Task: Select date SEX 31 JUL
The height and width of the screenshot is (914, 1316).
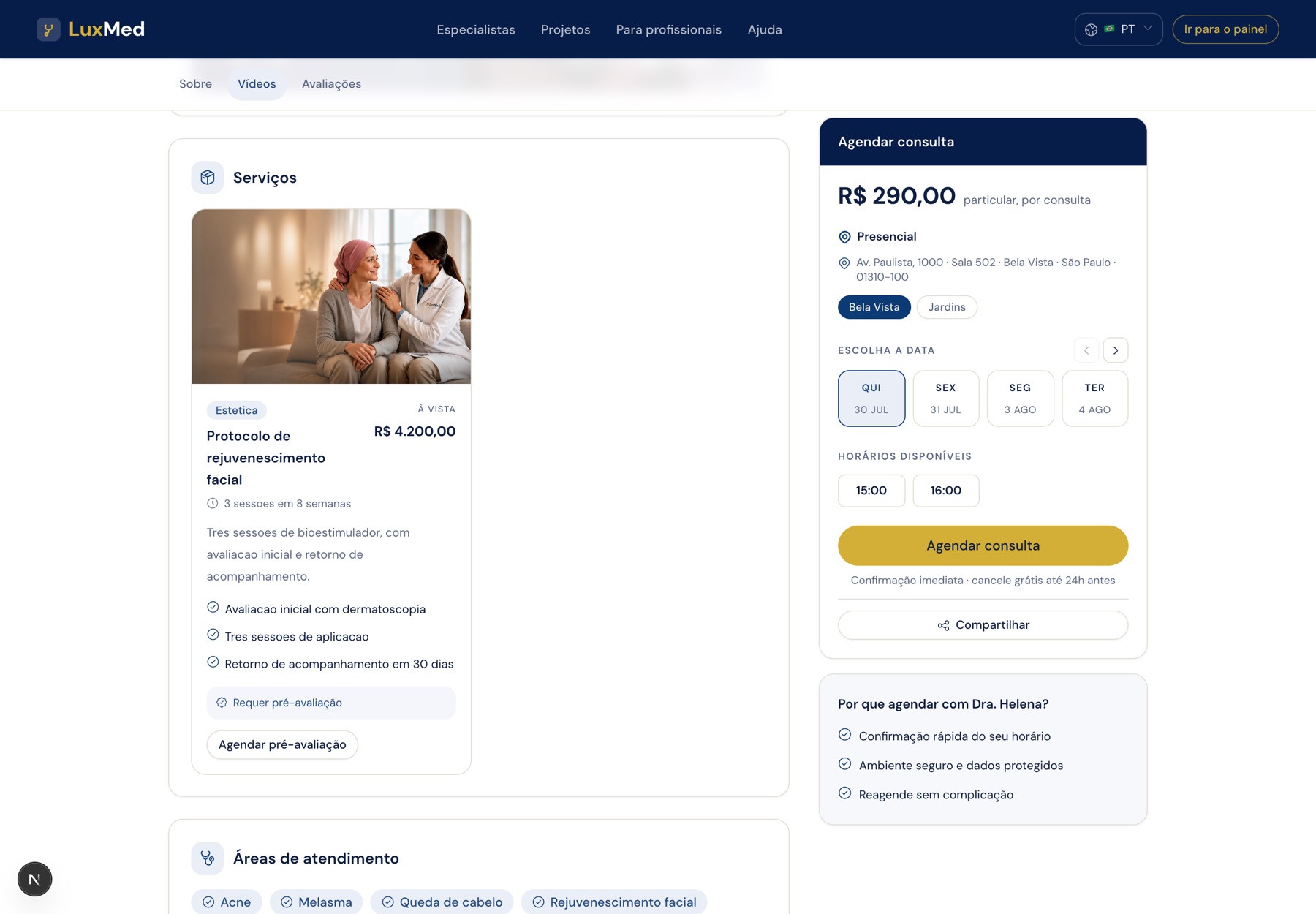Action: coord(945,399)
